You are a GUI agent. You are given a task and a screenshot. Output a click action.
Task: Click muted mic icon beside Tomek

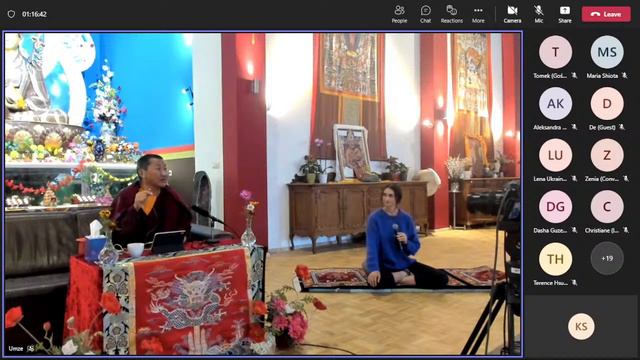click(574, 76)
